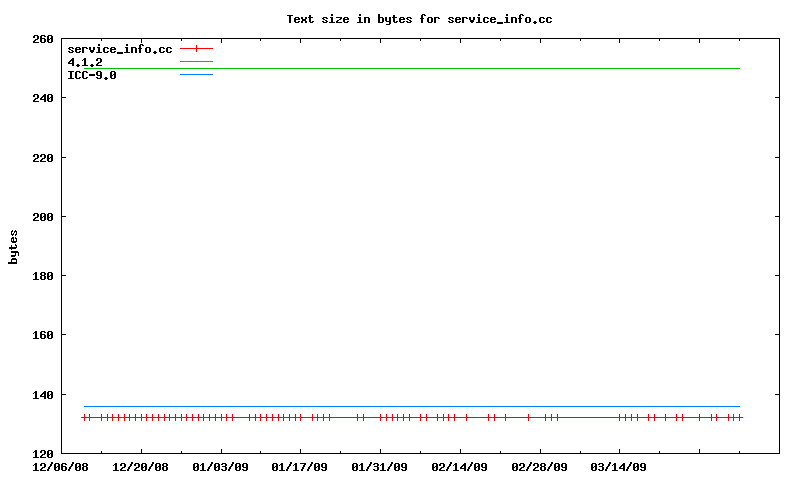Select the 02/28/09 date on x-axis
The height and width of the screenshot is (480, 800).
pos(539,466)
